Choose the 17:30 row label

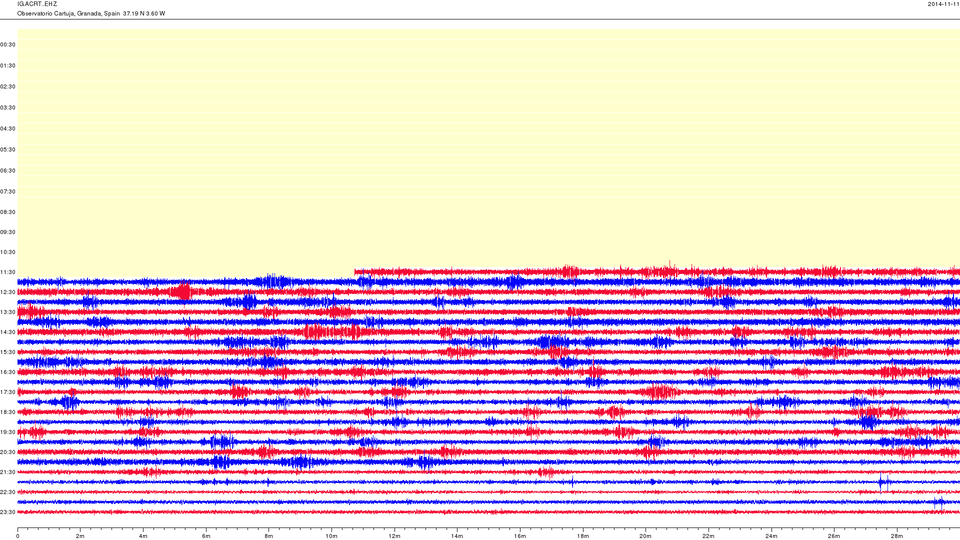8,392
